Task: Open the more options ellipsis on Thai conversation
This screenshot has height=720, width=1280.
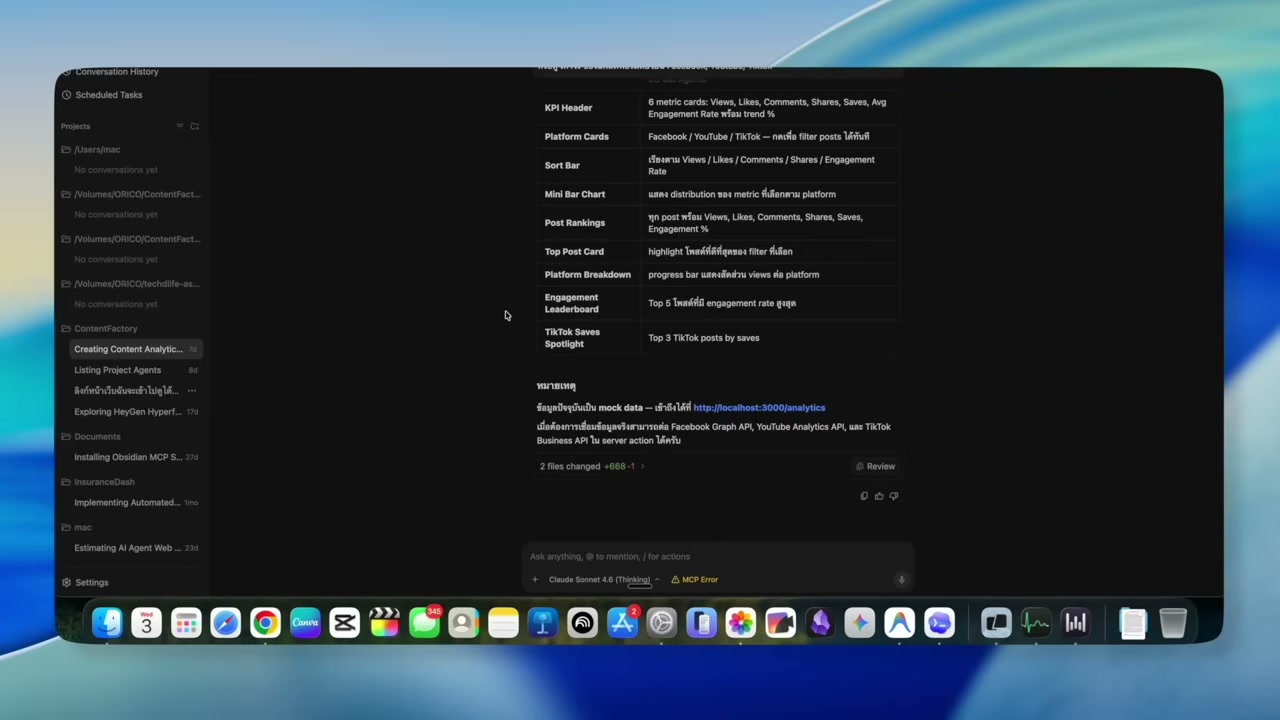Action: (192, 391)
